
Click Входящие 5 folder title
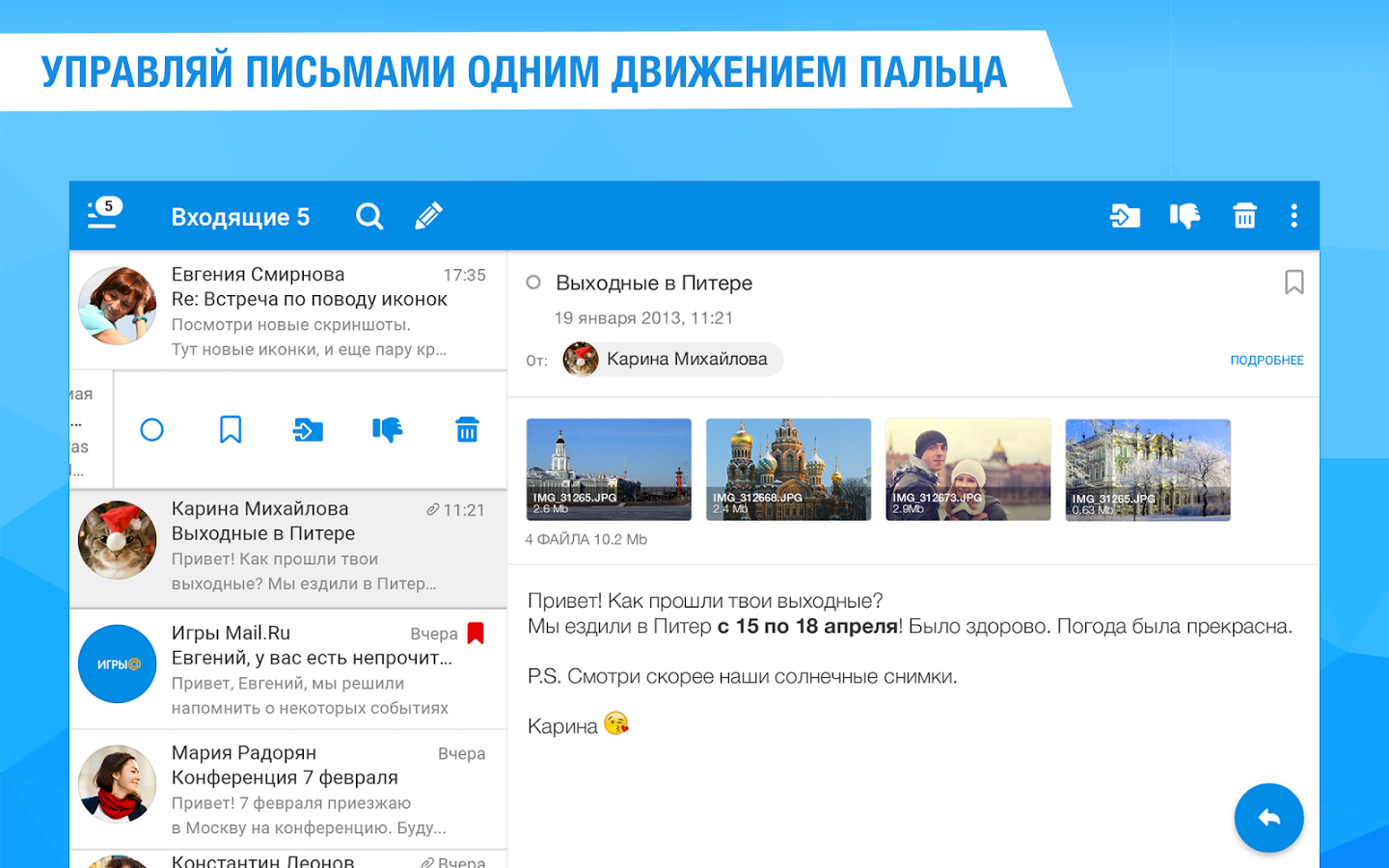[x=240, y=217]
